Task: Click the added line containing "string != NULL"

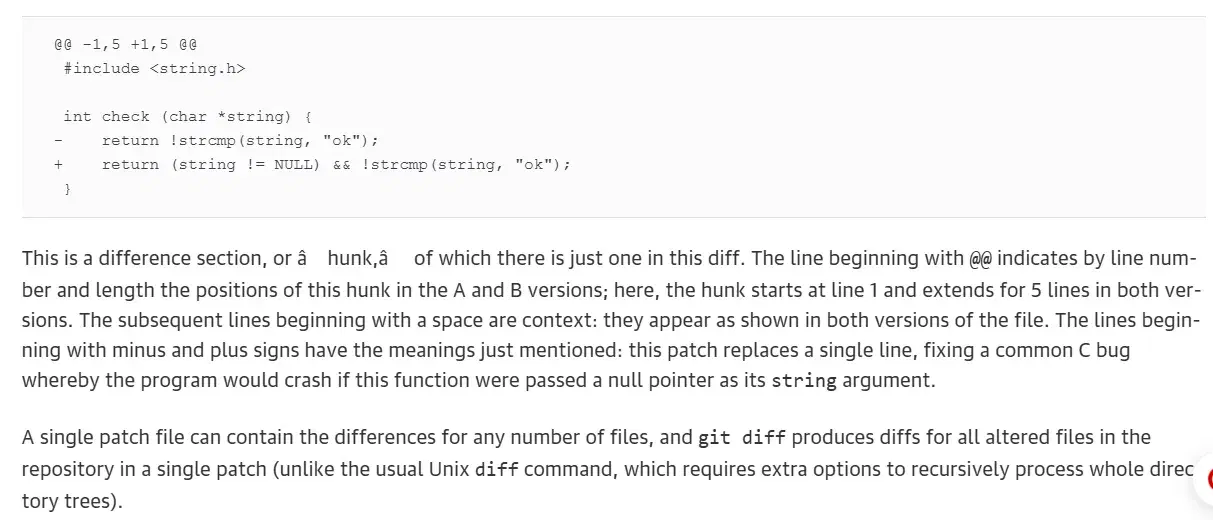Action: tap(336, 164)
